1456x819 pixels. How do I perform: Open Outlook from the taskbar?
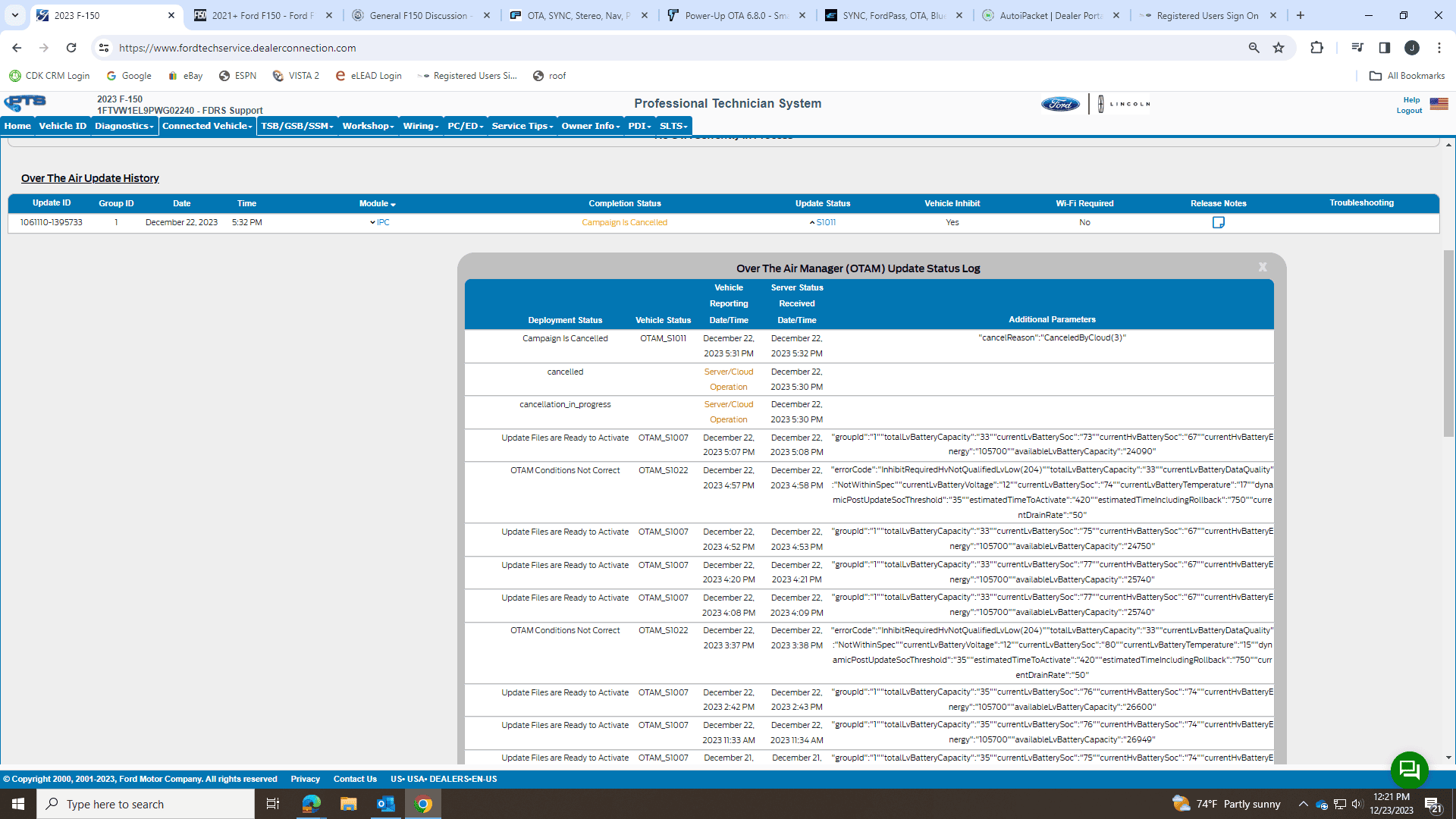click(386, 804)
